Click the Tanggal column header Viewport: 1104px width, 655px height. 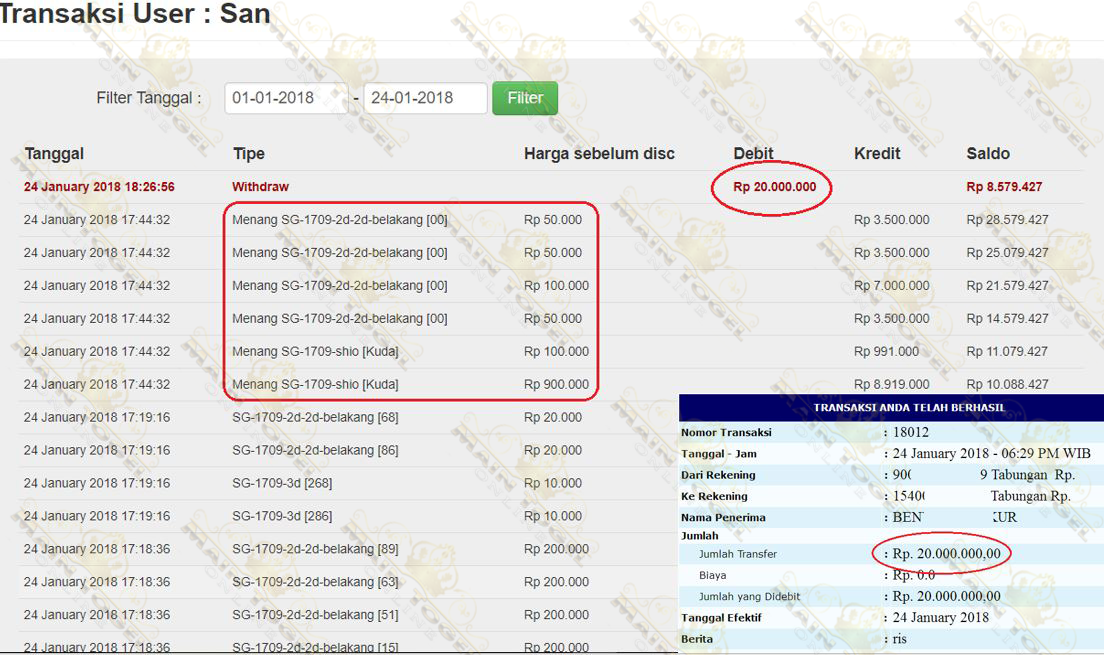[54, 154]
